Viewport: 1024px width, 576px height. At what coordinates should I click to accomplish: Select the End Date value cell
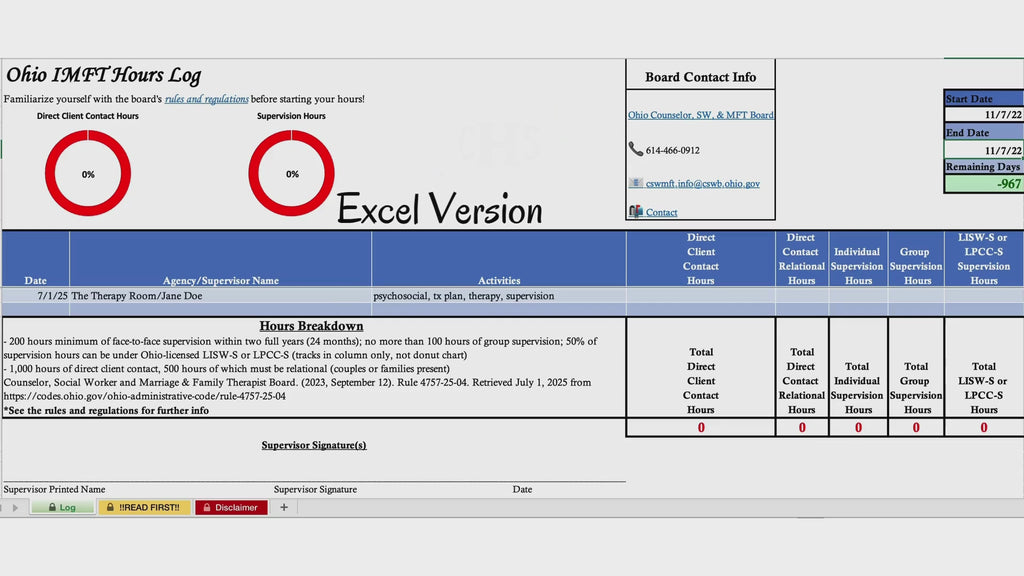tap(984, 150)
